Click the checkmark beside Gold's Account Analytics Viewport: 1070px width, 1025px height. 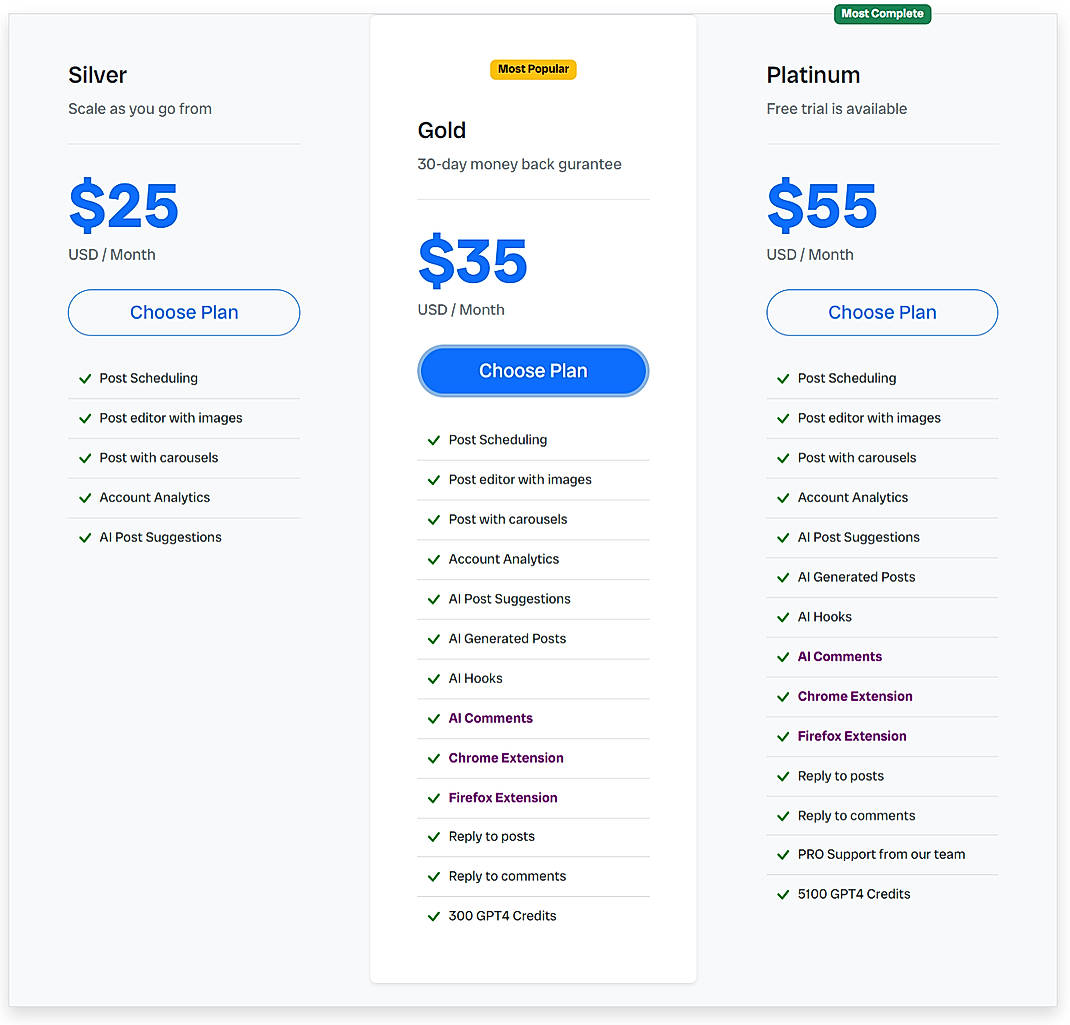click(434, 559)
